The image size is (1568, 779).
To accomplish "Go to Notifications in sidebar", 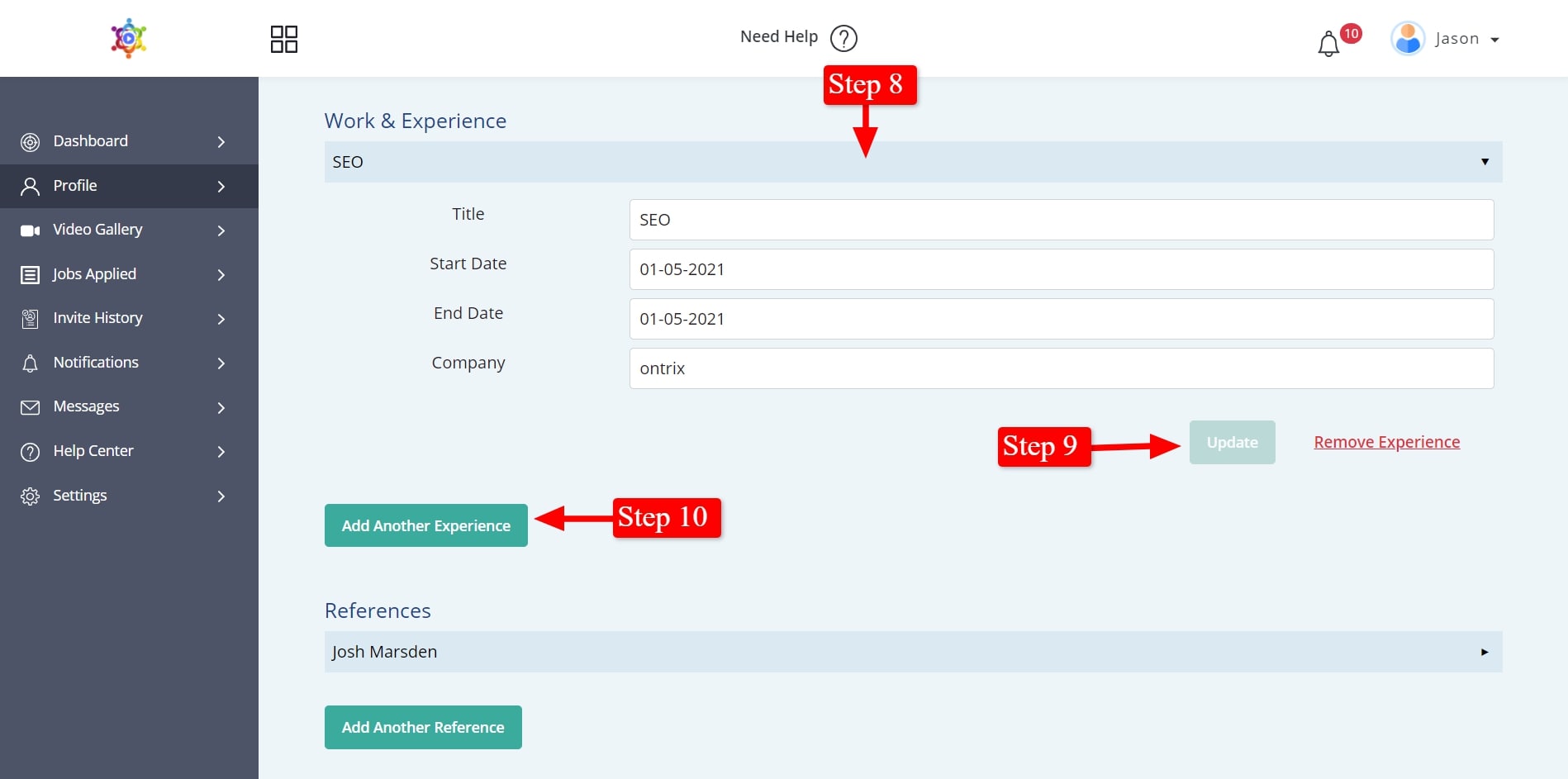I will coord(96,363).
